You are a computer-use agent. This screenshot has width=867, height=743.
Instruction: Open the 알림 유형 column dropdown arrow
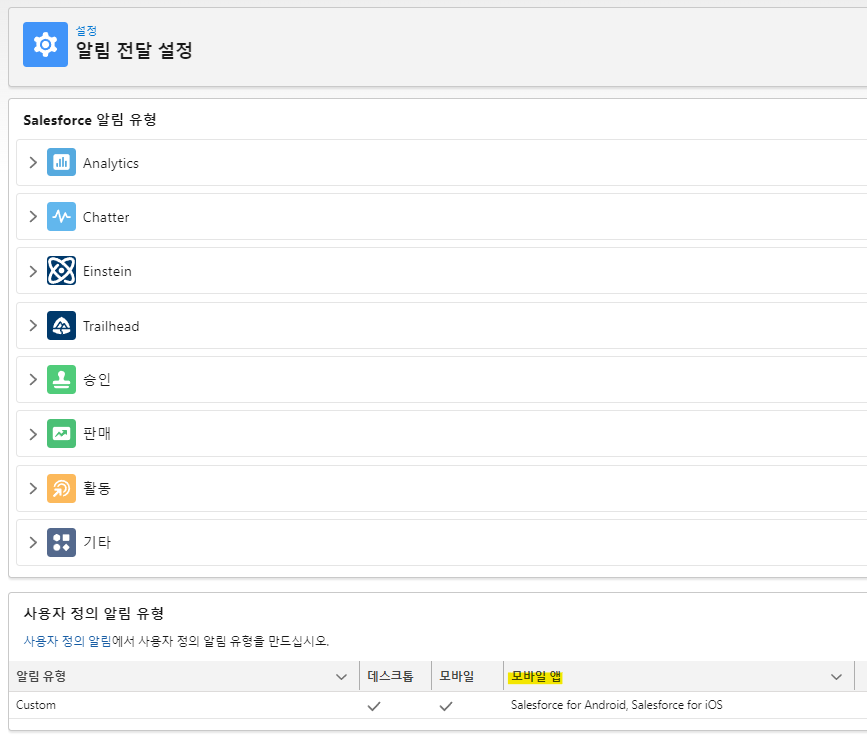(x=341, y=677)
